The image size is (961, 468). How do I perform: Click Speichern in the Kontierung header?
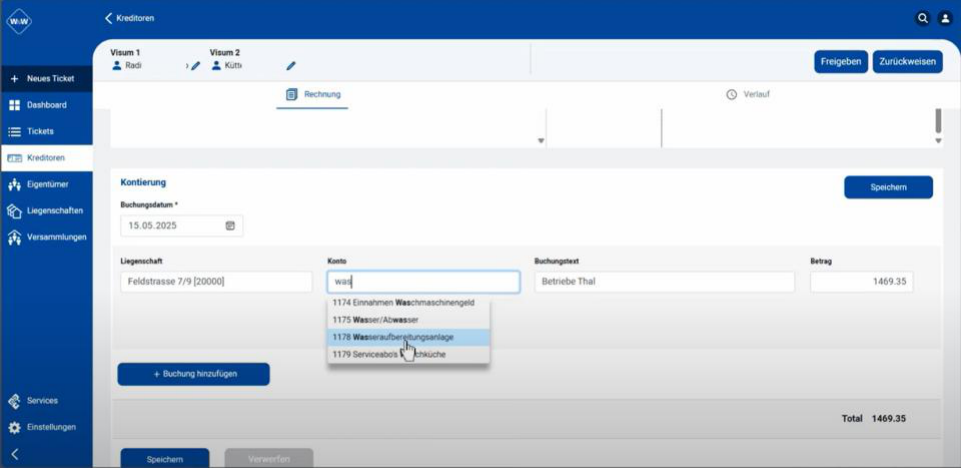click(888, 187)
